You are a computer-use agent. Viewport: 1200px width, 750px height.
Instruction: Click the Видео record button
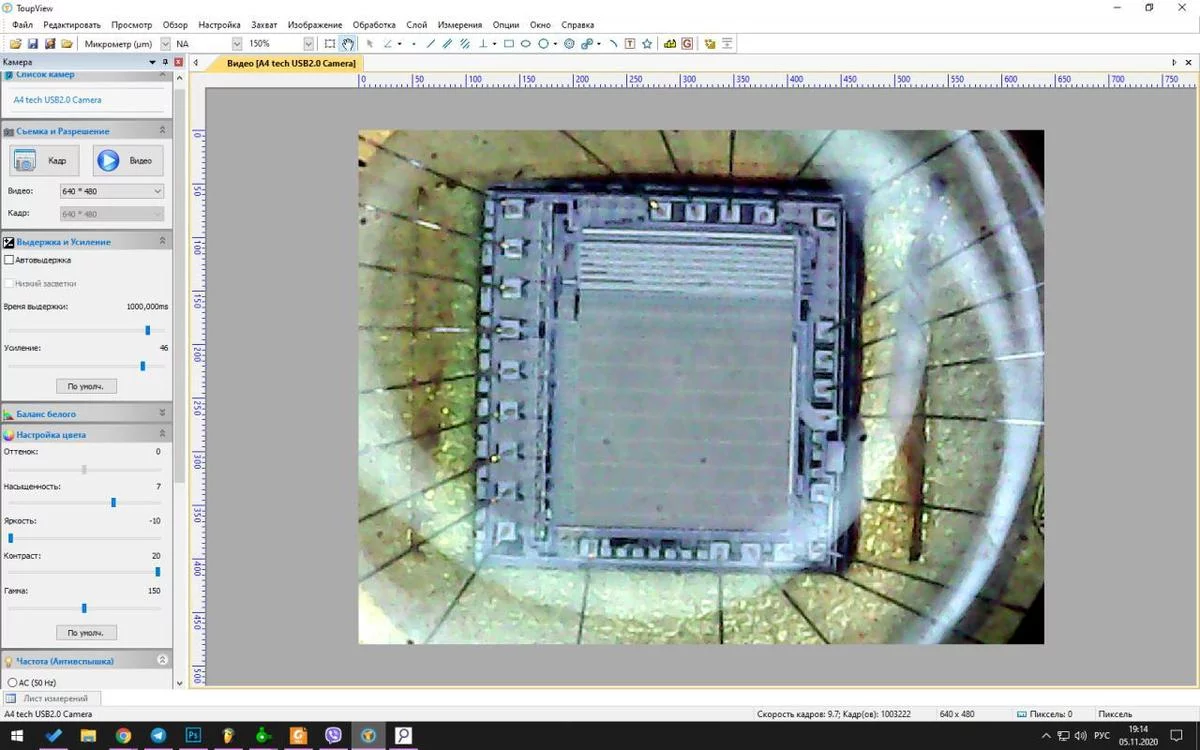click(128, 160)
